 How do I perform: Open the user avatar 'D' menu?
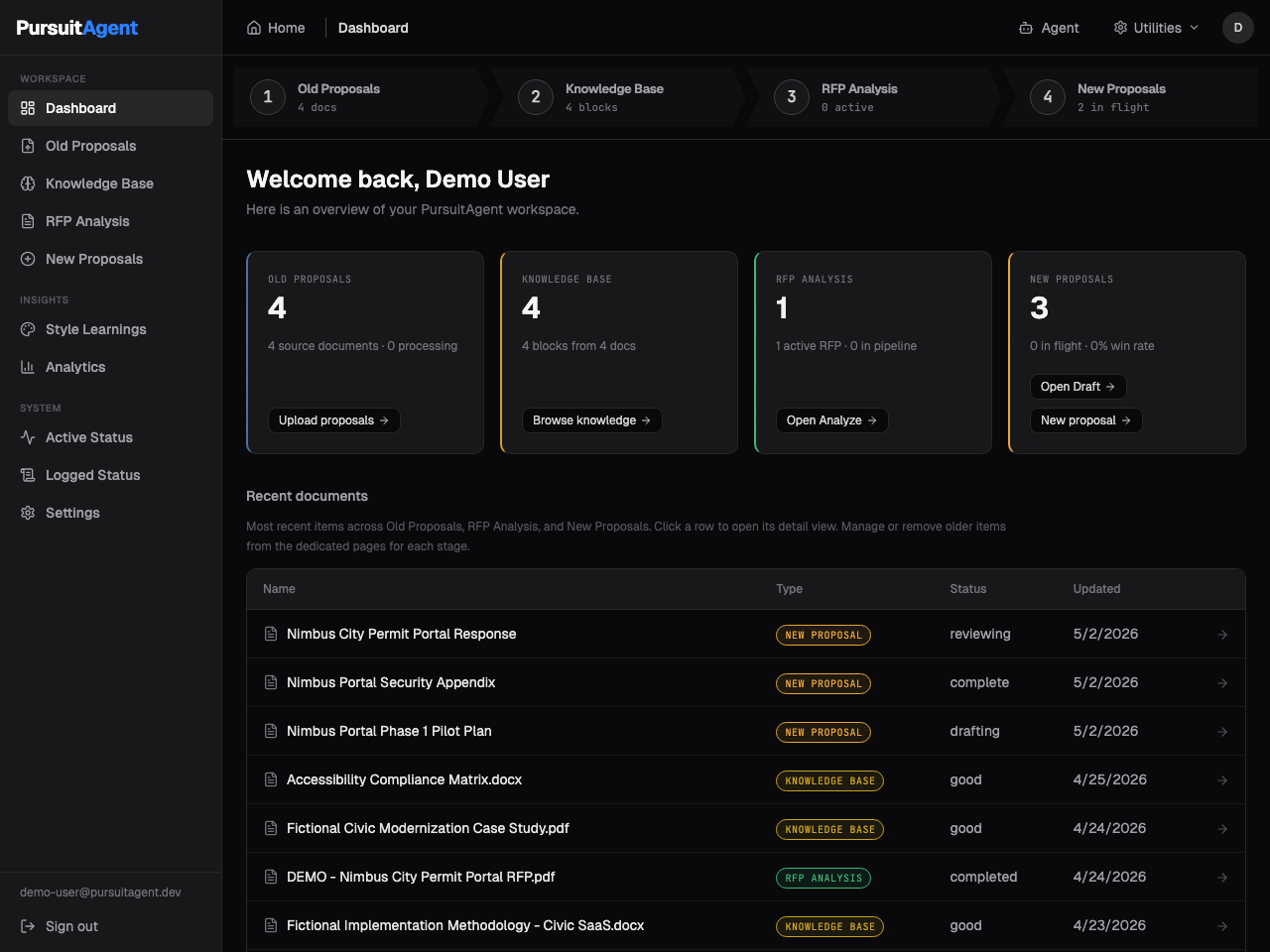[1238, 28]
